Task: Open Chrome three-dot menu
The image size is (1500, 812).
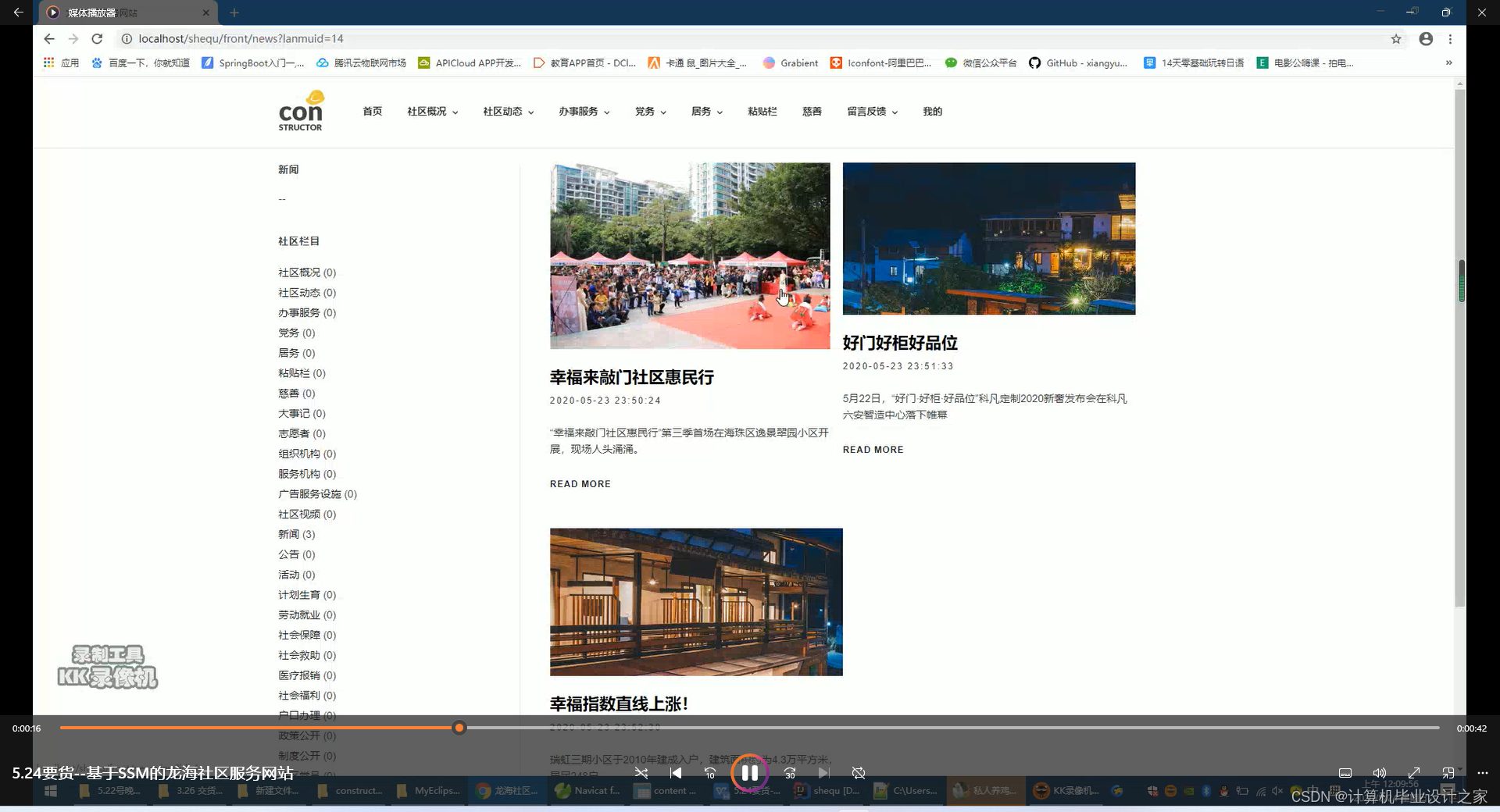Action: click(1450, 38)
